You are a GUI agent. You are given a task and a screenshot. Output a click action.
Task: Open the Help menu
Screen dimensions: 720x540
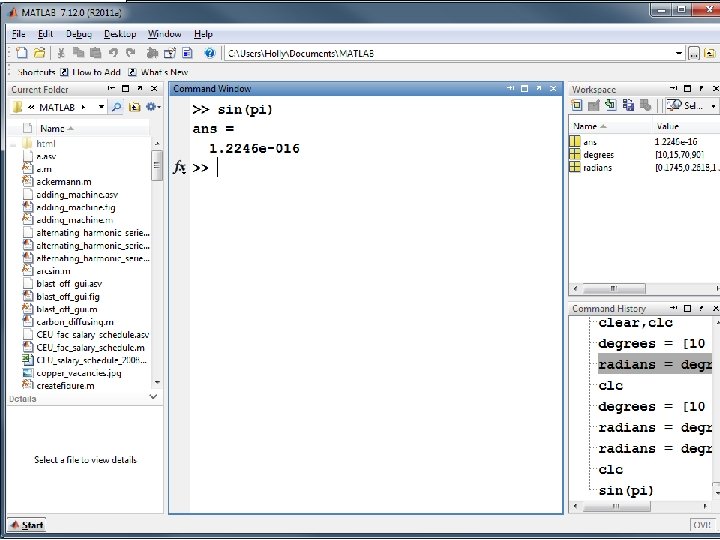tap(203, 34)
